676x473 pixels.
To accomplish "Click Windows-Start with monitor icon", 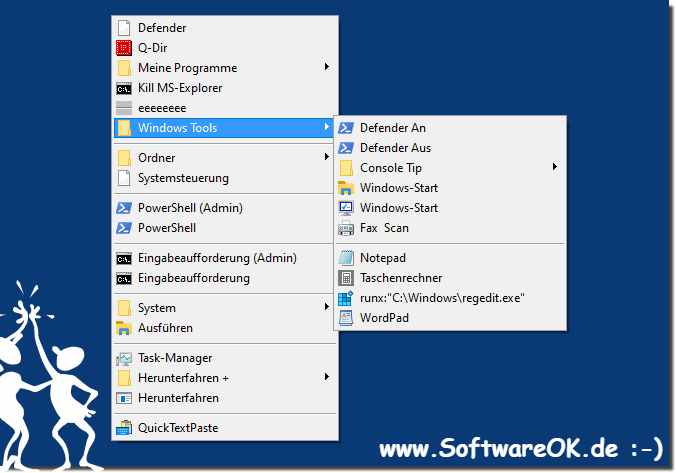I will point(450,208).
